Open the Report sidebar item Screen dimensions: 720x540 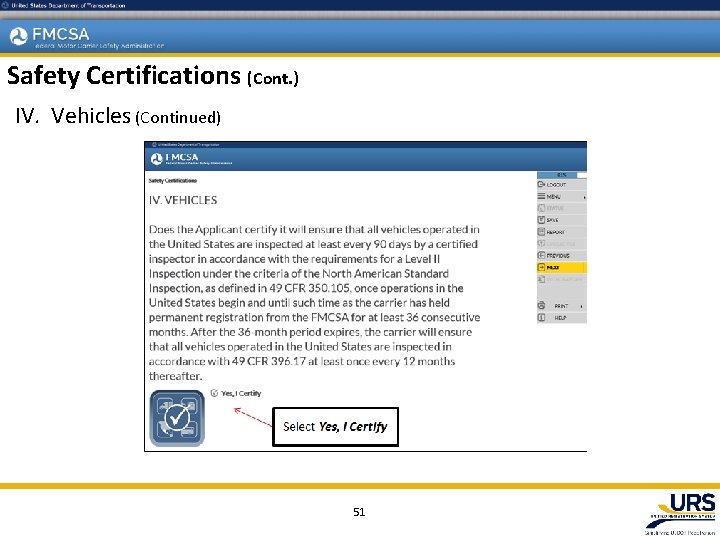coord(562,232)
